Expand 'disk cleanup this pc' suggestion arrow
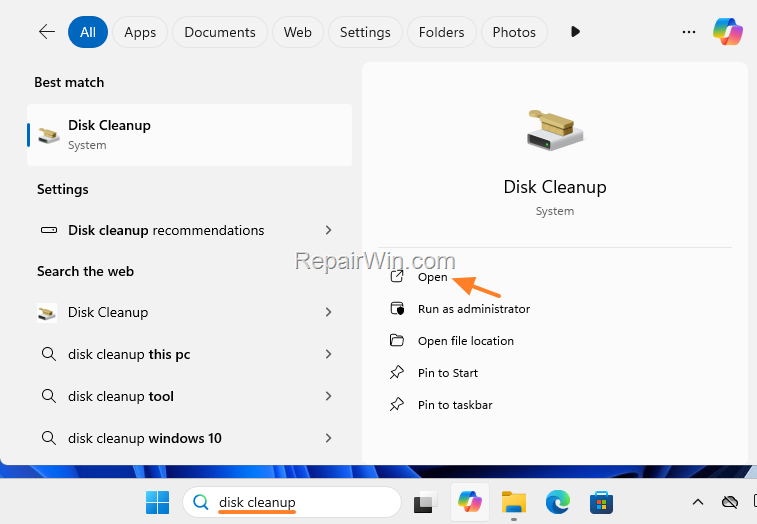 coord(328,354)
